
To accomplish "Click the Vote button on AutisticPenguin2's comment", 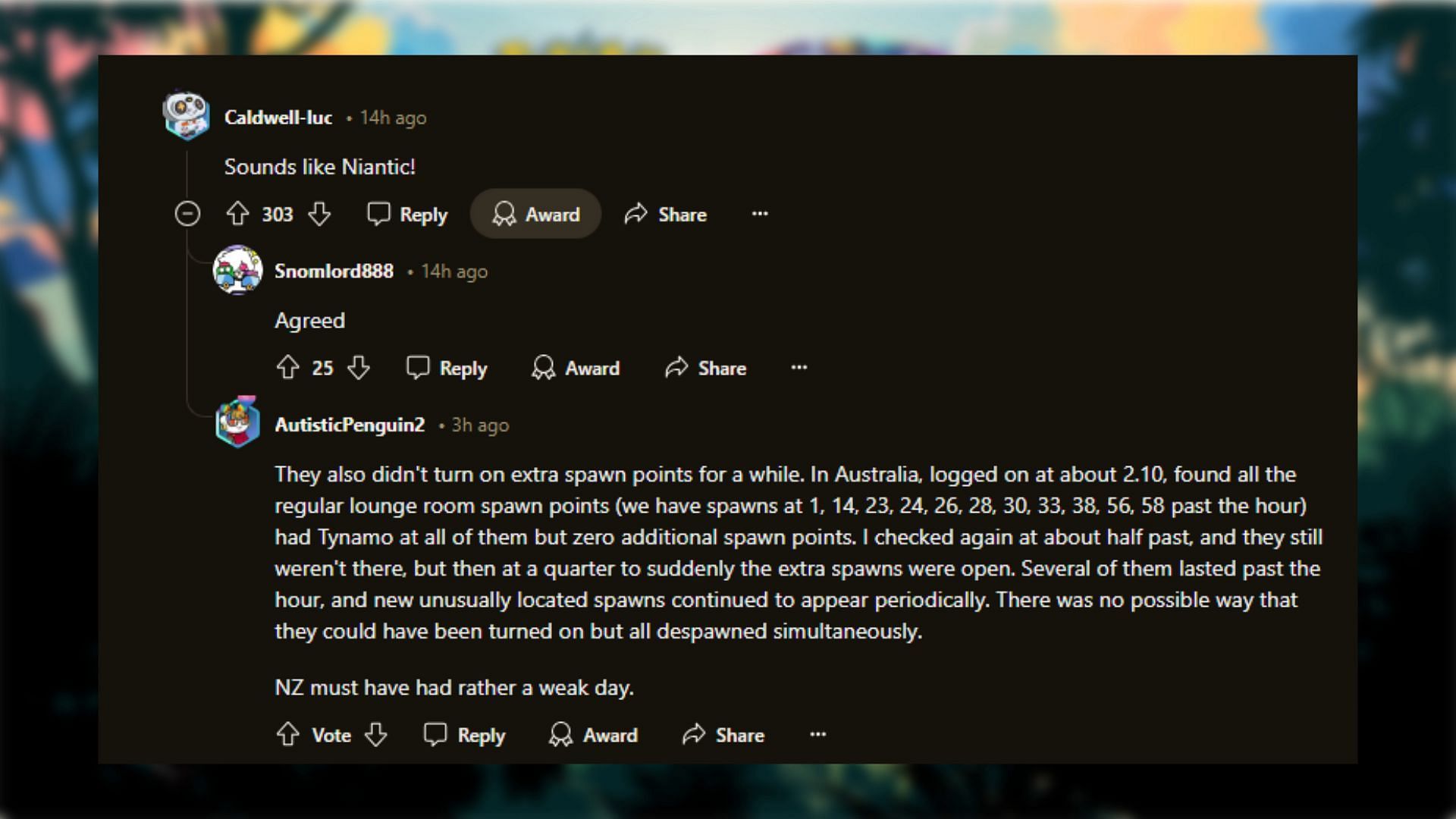I will click(x=330, y=735).
